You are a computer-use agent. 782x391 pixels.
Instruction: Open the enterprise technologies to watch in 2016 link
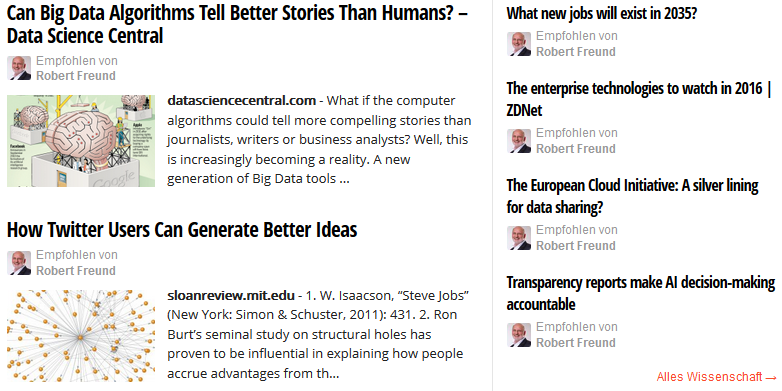click(x=640, y=99)
